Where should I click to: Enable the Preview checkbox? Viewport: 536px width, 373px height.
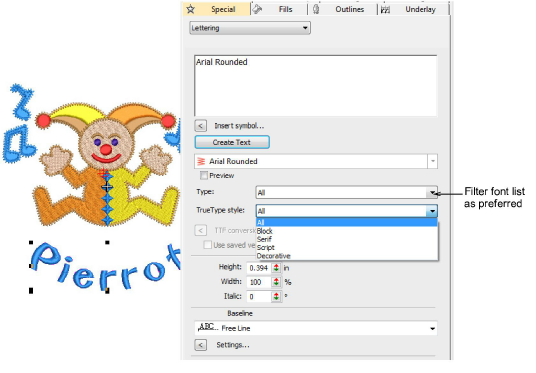coord(204,176)
